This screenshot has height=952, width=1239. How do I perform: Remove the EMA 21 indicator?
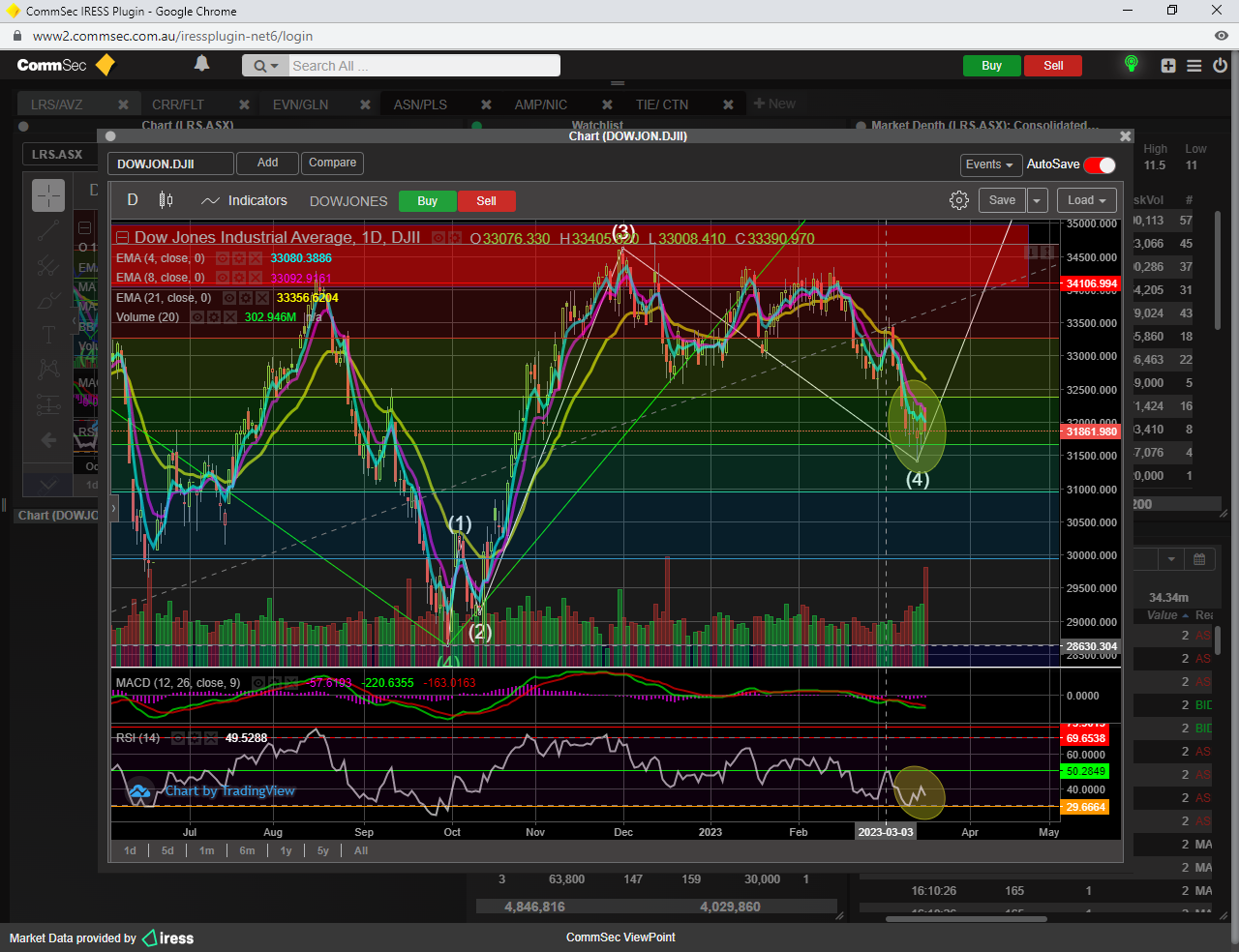(x=261, y=298)
